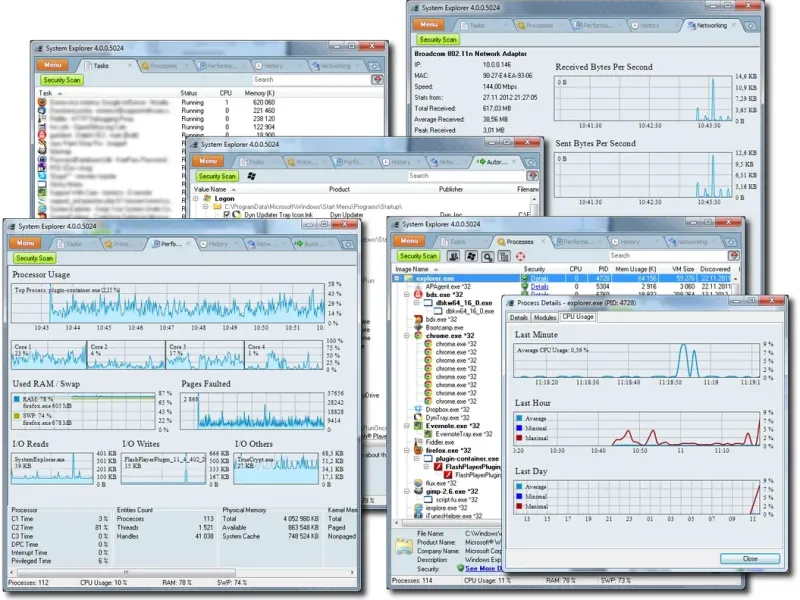Collapse the Logon group in the Autoruns window
The height and width of the screenshot is (600, 800).
[195, 198]
